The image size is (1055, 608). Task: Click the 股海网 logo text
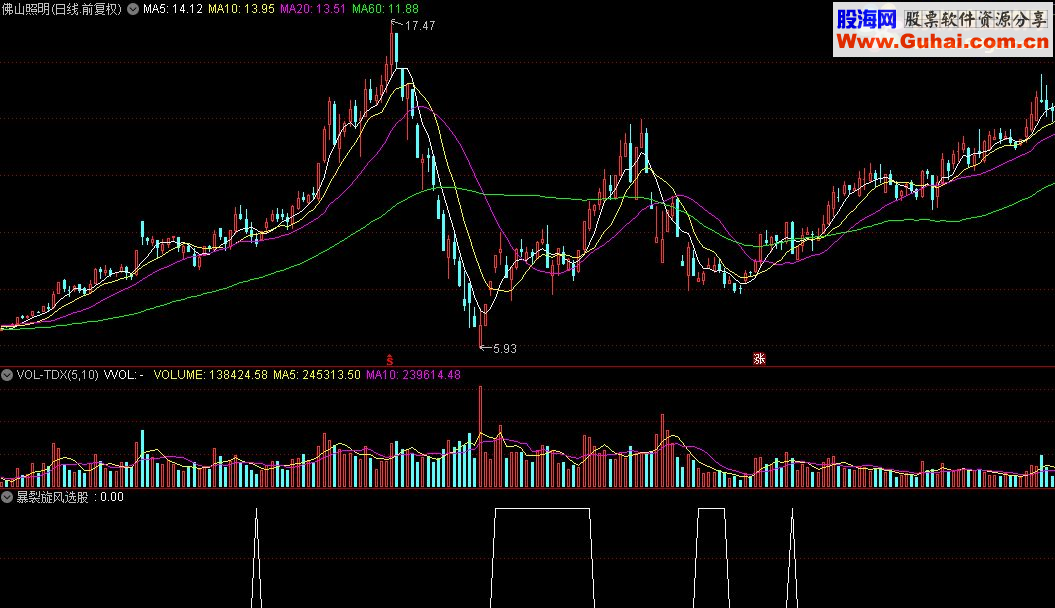(867, 19)
